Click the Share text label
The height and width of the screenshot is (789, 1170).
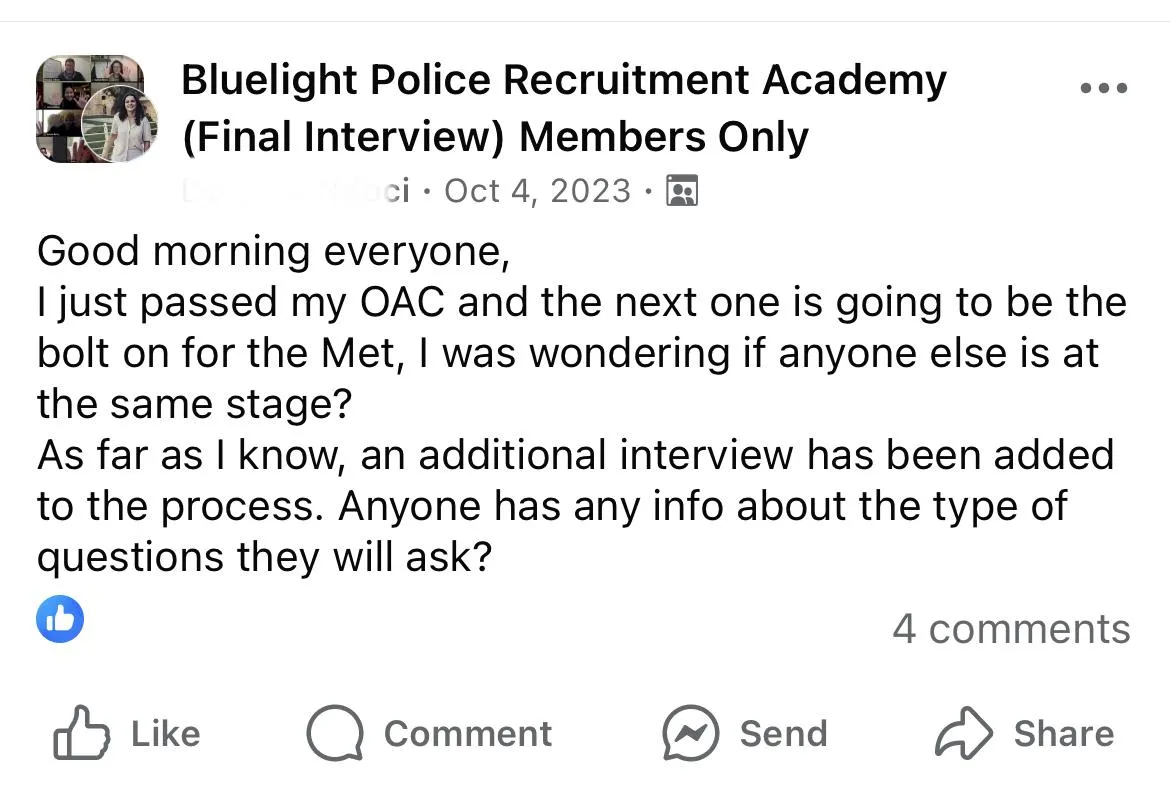click(x=1063, y=734)
